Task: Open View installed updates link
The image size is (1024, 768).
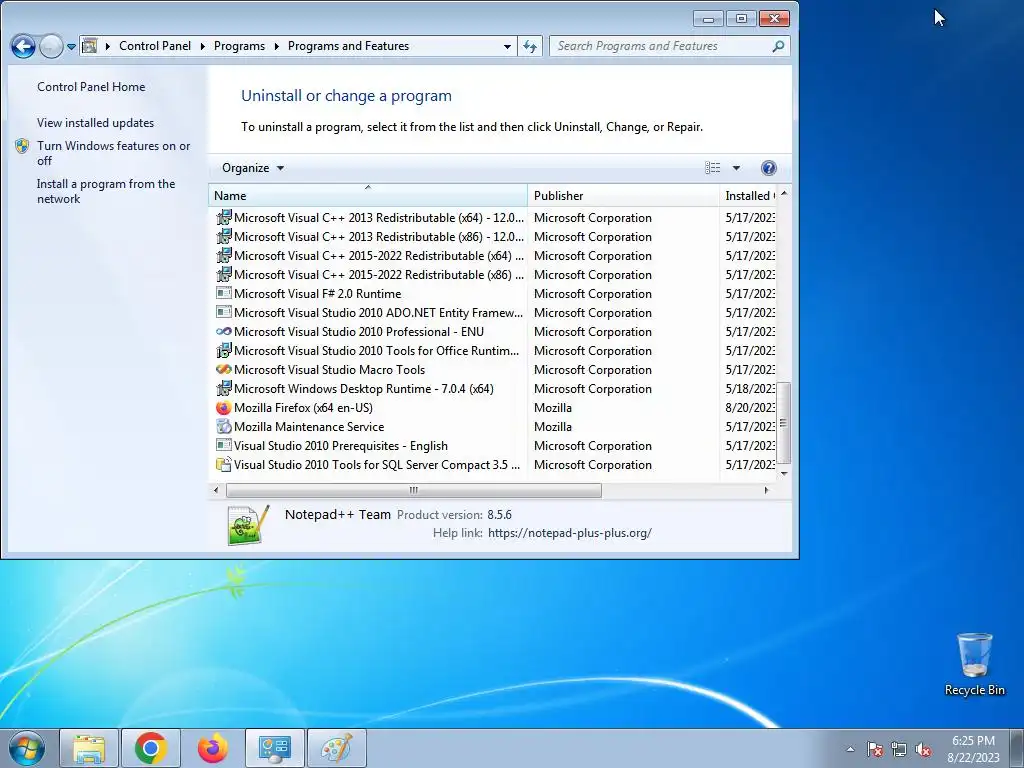Action: (x=95, y=123)
